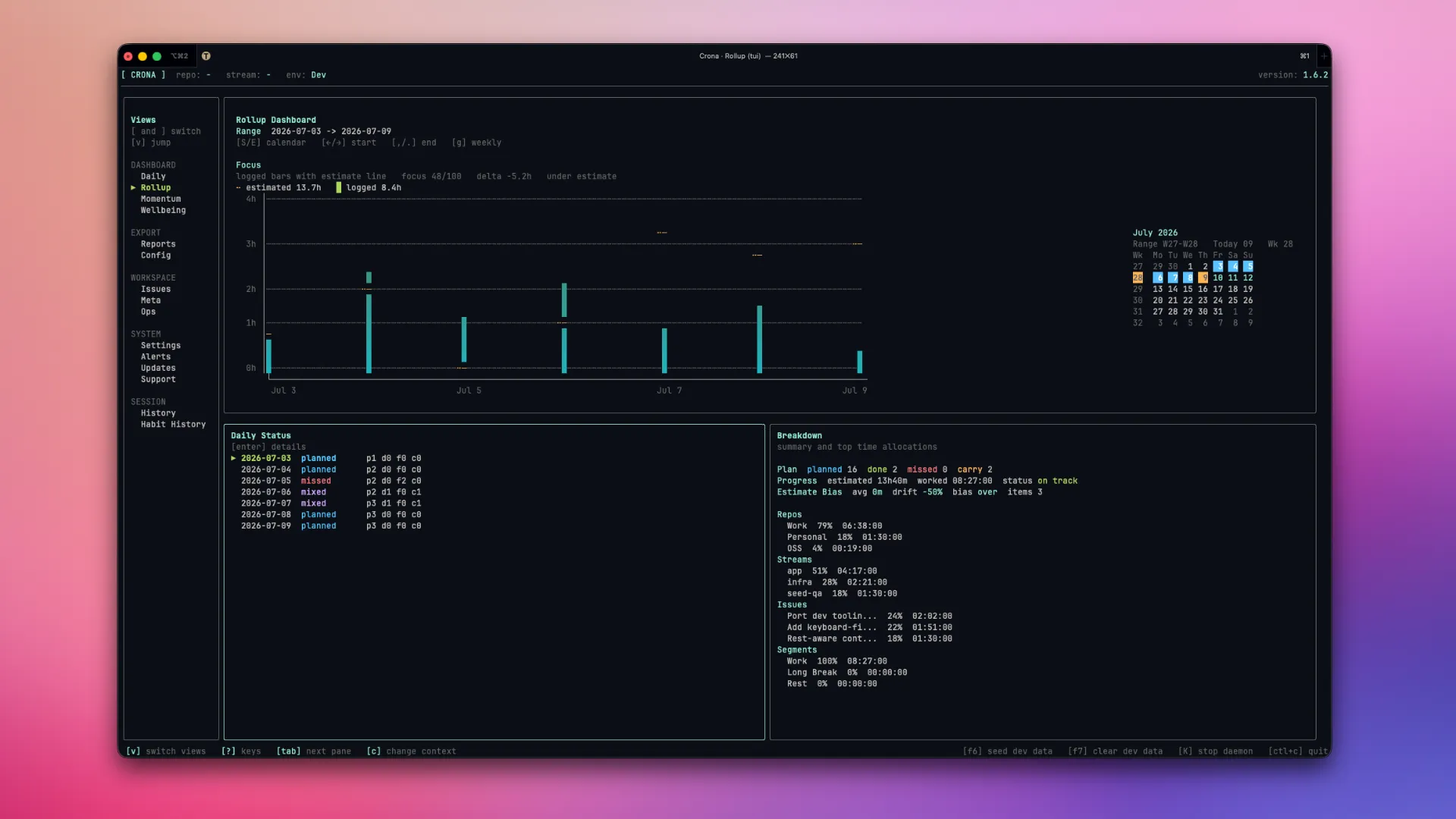Open Config under Export
The height and width of the screenshot is (819, 1456).
155,256
